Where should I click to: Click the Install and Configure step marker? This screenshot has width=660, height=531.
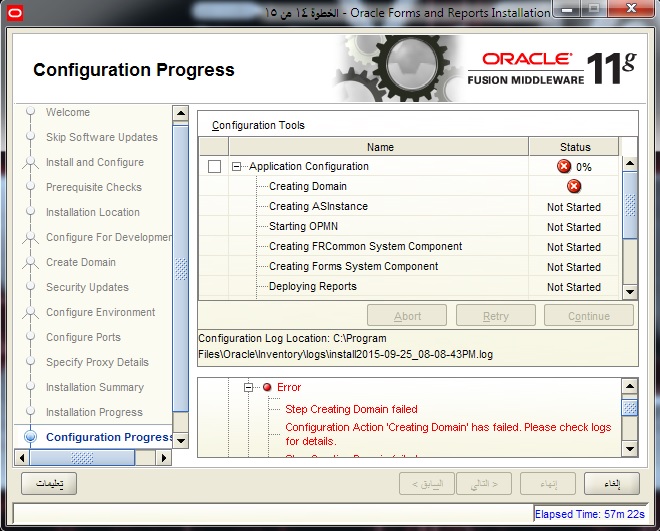coord(30,162)
